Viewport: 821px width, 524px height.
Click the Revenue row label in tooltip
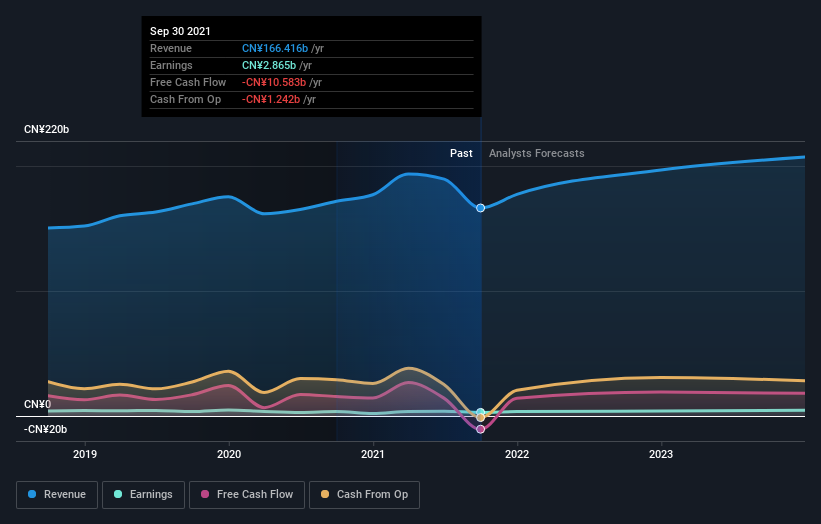pos(171,48)
